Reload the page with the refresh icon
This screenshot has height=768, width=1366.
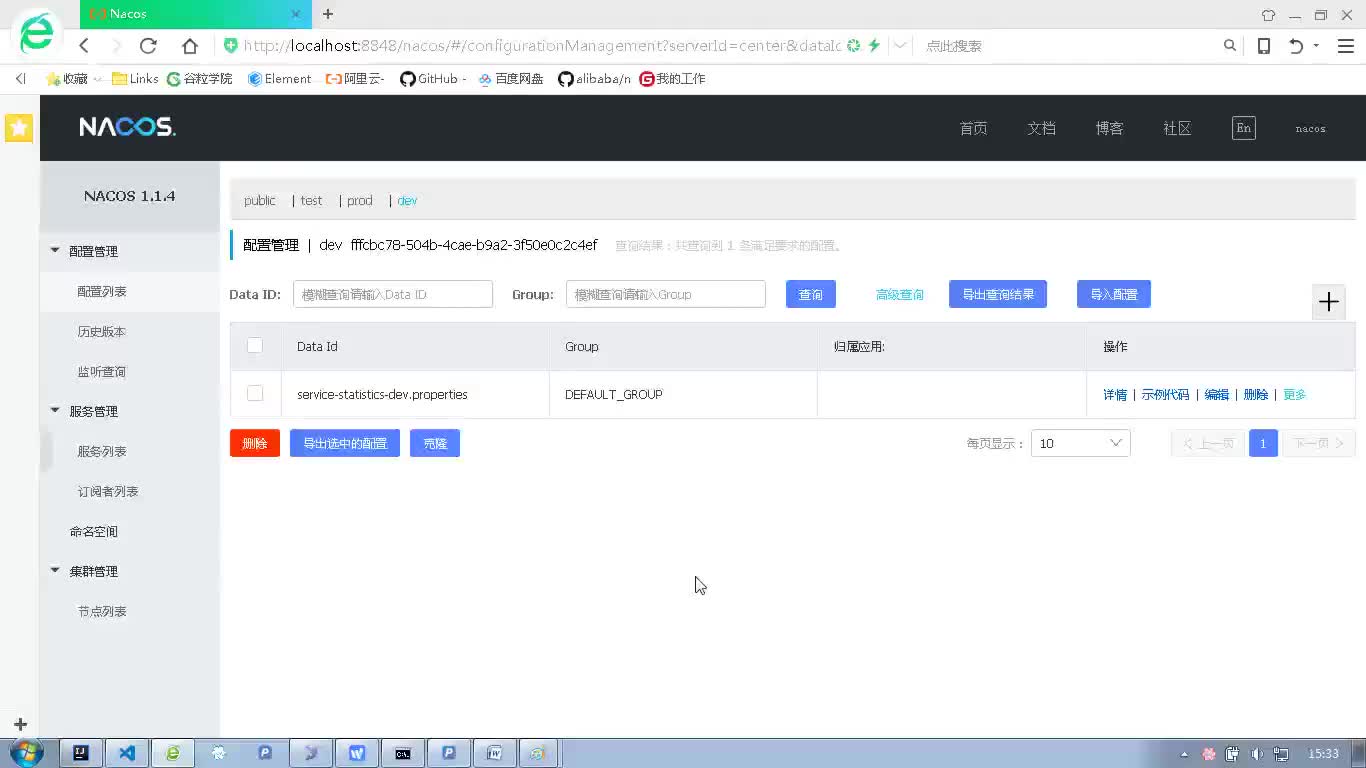pyautogui.click(x=148, y=46)
